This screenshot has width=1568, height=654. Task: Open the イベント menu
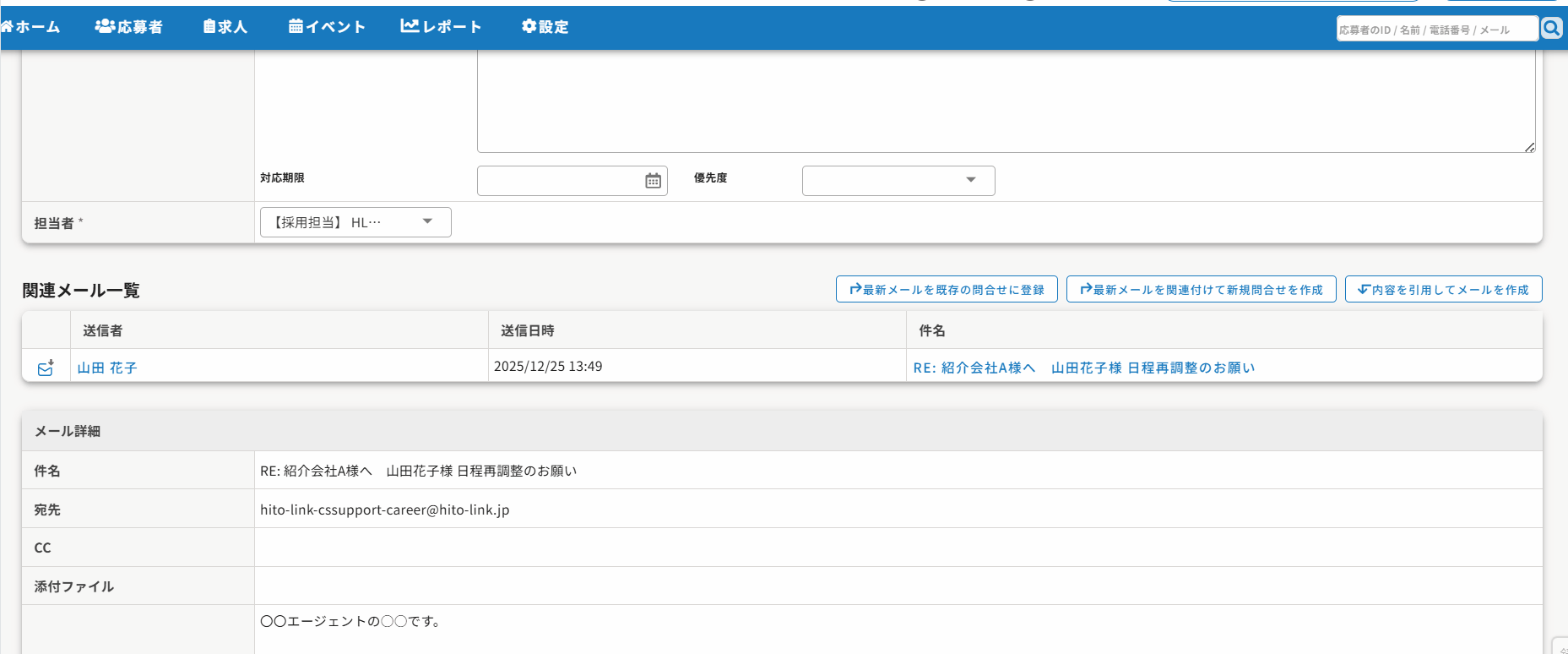[327, 27]
